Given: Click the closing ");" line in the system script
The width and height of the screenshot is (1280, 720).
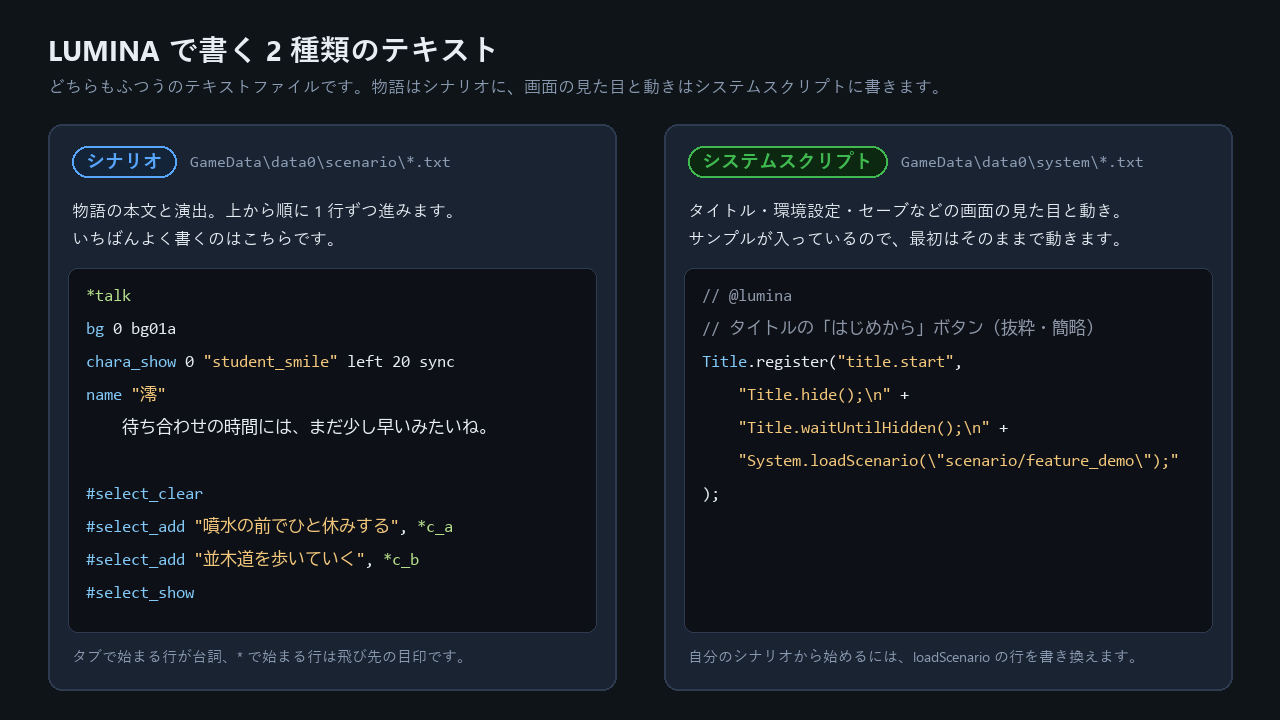Looking at the screenshot, I should point(711,494).
